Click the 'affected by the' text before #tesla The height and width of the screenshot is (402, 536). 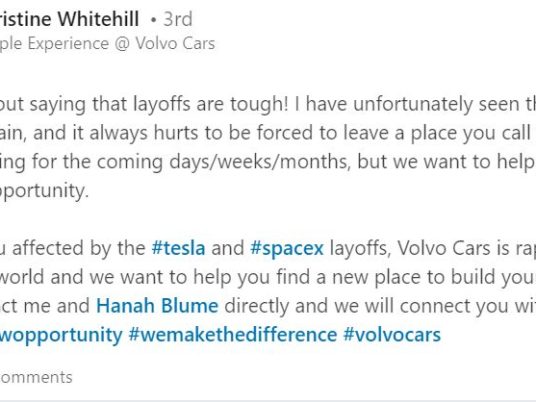tap(79, 248)
